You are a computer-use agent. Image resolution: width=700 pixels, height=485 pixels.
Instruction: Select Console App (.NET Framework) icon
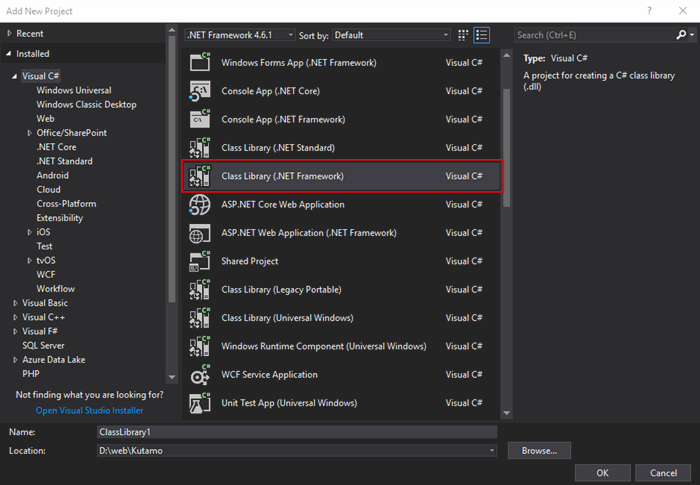click(x=200, y=119)
